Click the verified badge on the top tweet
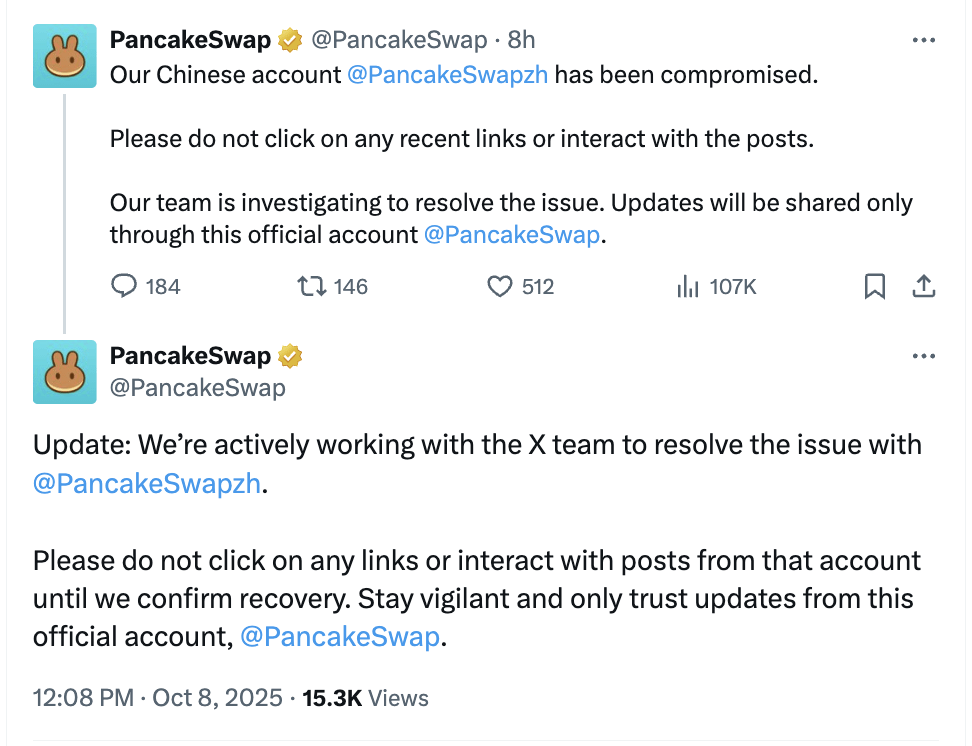The height and width of the screenshot is (746, 972). (x=291, y=40)
